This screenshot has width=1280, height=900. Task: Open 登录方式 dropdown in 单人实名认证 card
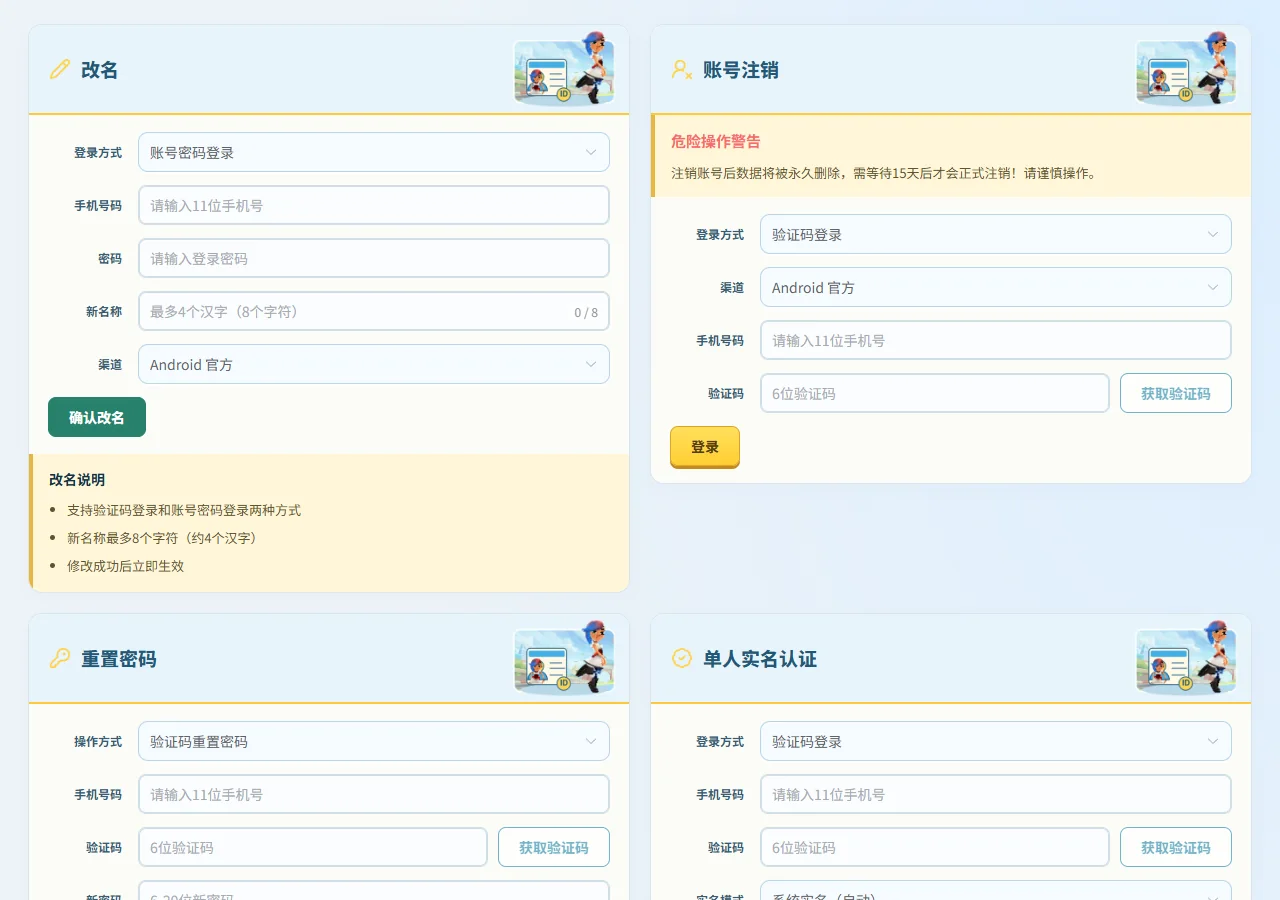(x=996, y=741)
